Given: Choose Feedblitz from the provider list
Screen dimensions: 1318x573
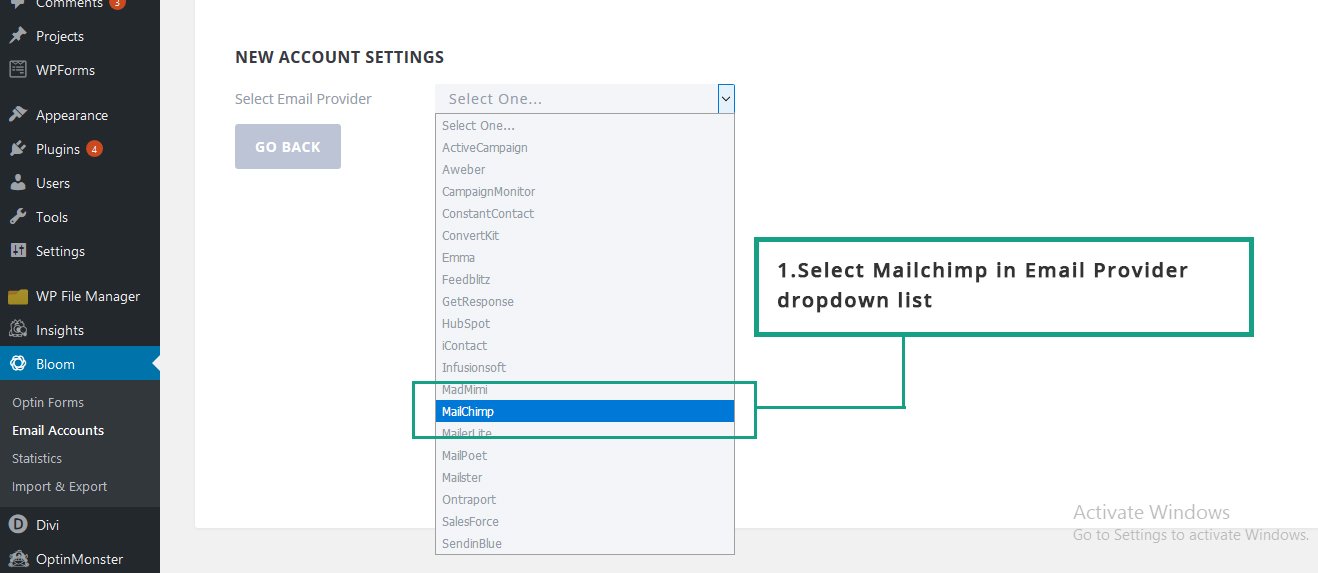Looking at the screenshot, I should pos(585,279).
